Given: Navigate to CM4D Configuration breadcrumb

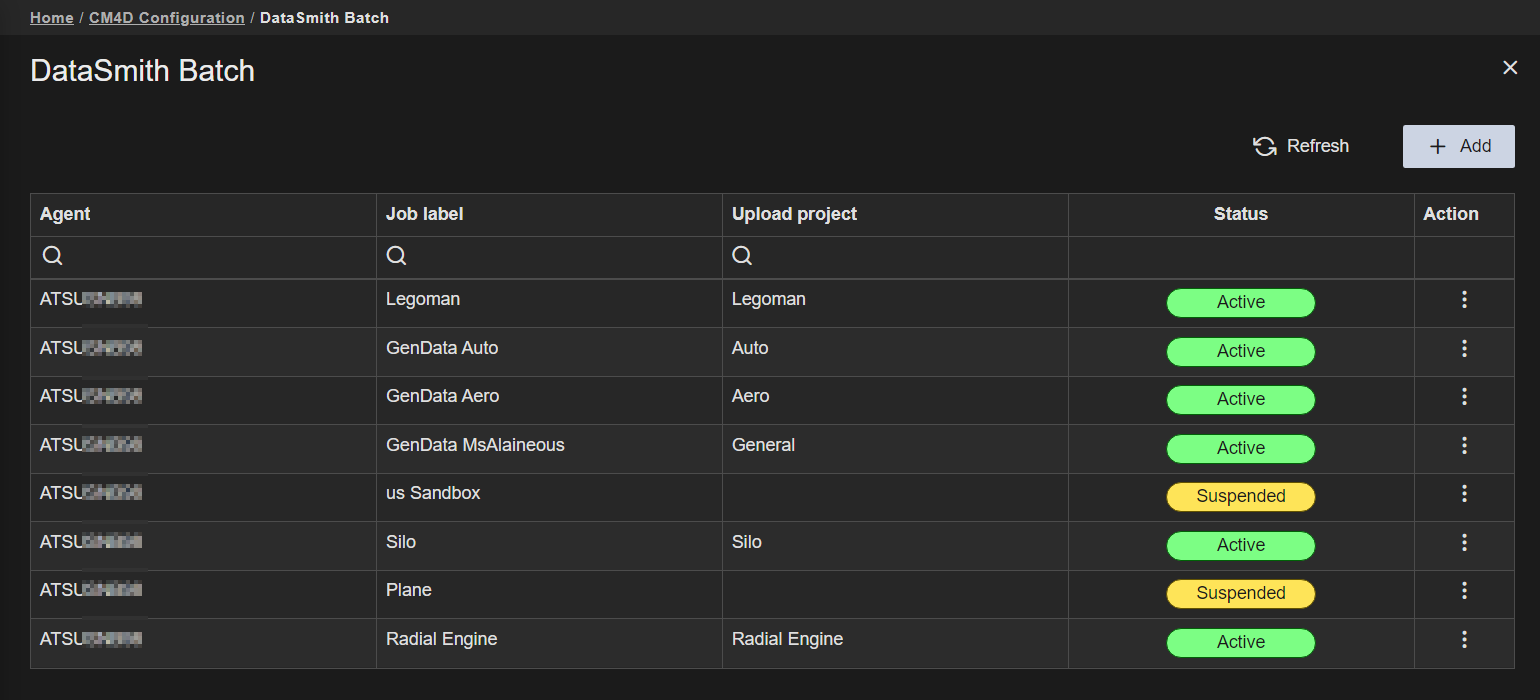Looking at the screenshot, I should 167,18.
